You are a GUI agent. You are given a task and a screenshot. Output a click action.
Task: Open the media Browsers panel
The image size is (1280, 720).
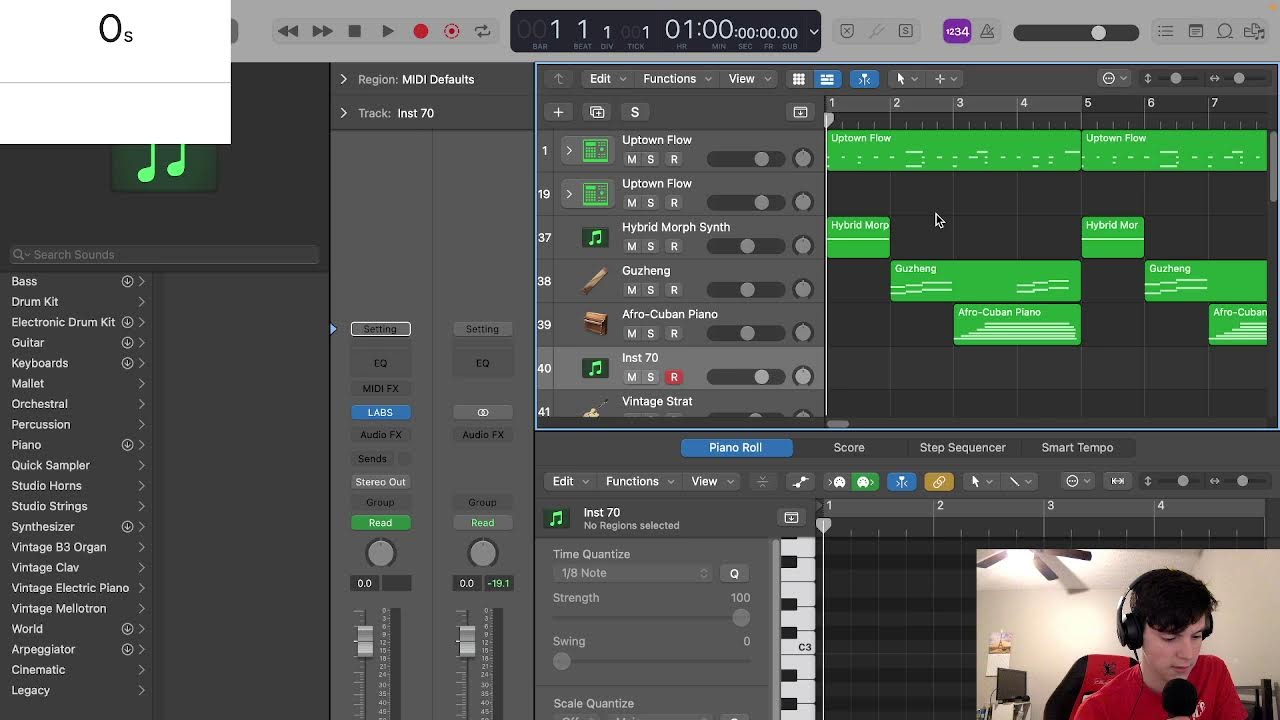[x=1255, y=32]
